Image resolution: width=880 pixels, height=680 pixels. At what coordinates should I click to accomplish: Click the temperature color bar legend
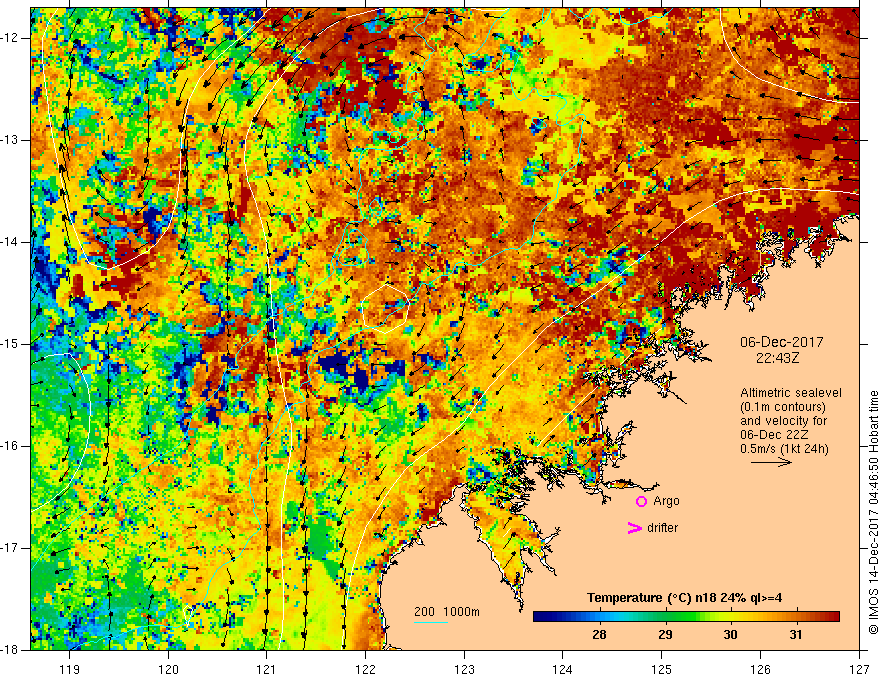click(686, 617)
